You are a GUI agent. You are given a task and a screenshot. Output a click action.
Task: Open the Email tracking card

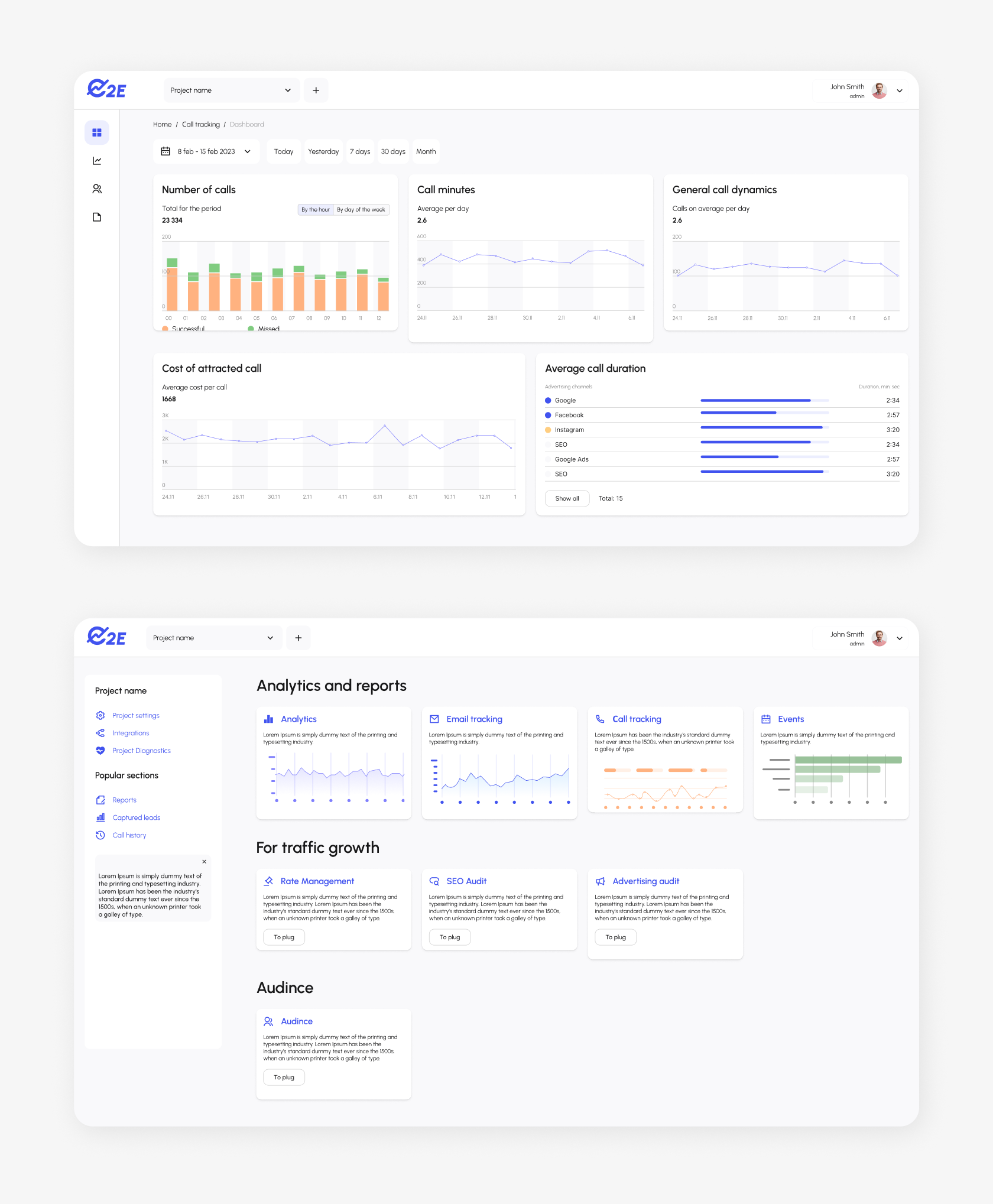(x=474, y=719)
